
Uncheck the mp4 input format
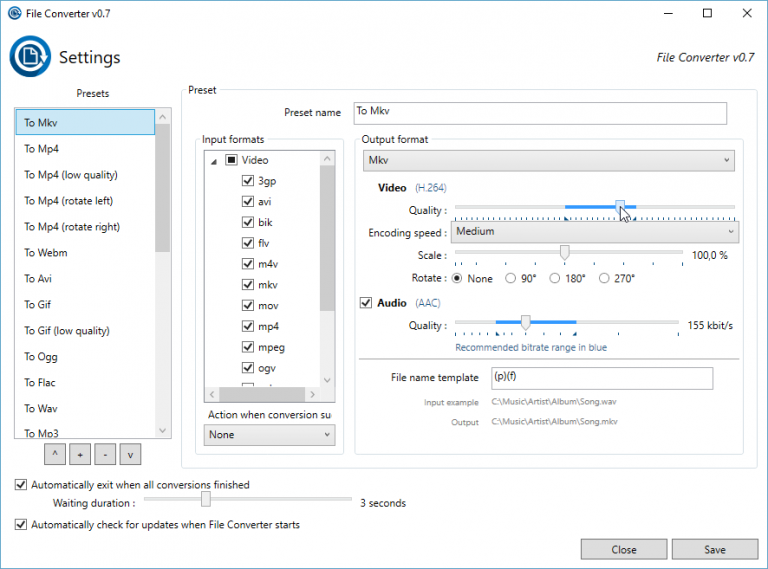click(x=248, y=326)
